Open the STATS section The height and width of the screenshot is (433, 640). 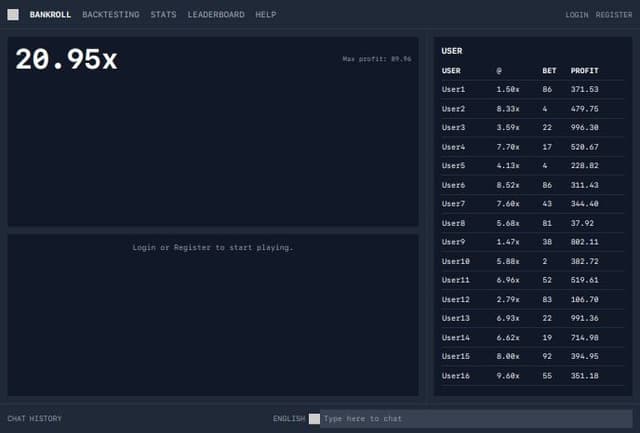(163, 15)
